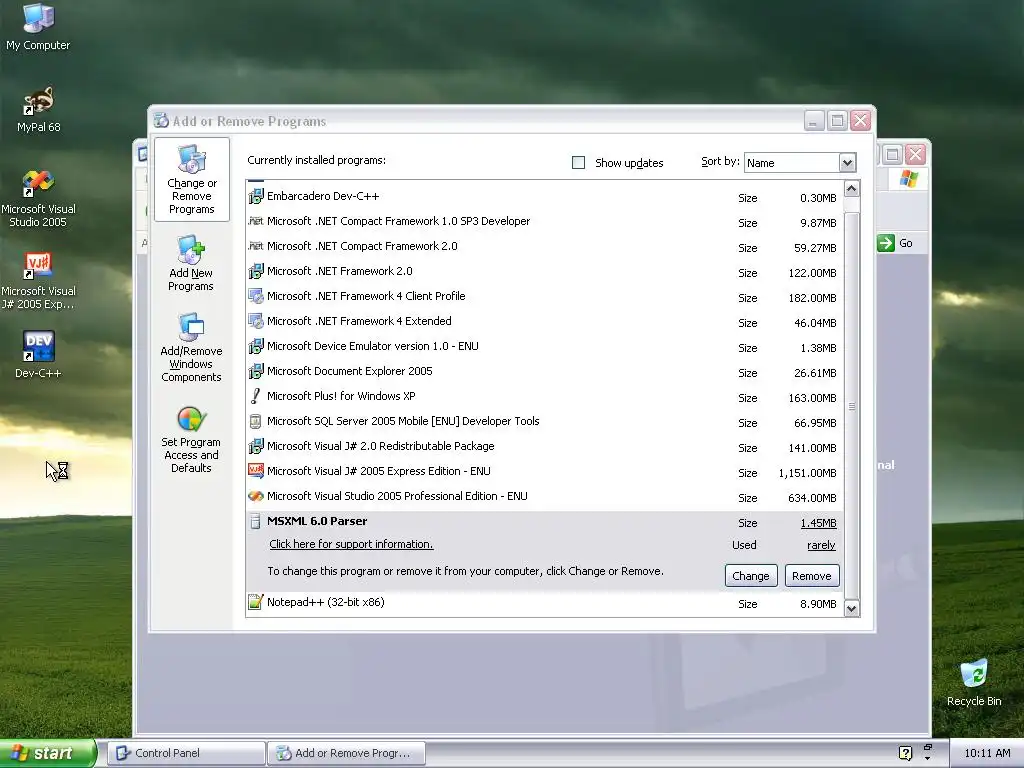This screenshot has height=768, width=1024.
Task: Select Microsoft Visual J# 2005 Express Edition - ENU
Action: click(545, 472)
